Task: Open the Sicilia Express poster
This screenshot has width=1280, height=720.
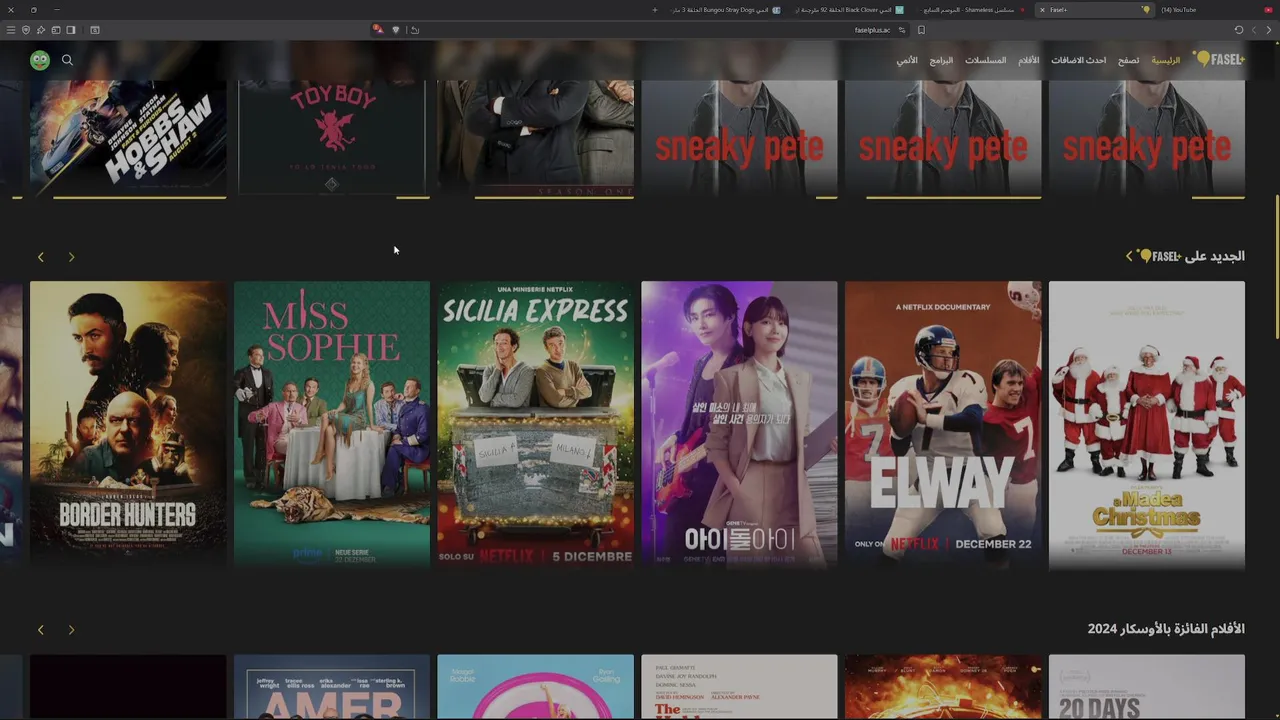Action: pos(536,425)
